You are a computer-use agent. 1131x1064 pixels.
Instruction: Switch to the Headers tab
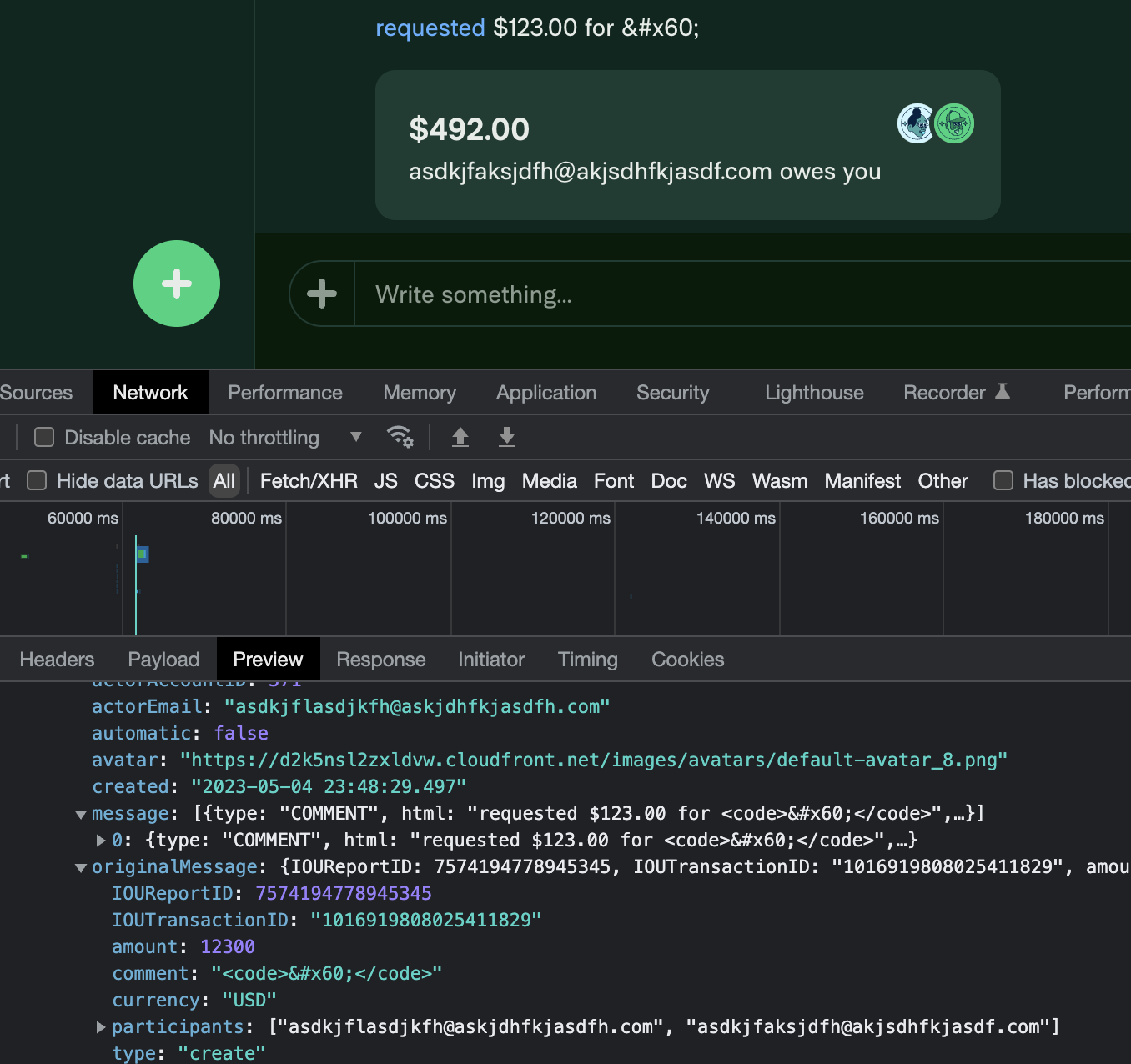coord(57,659)
